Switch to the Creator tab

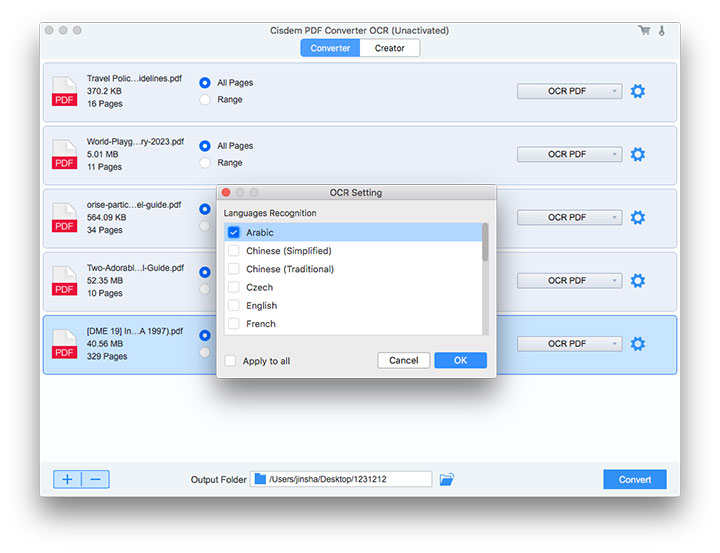pos(390,48)
